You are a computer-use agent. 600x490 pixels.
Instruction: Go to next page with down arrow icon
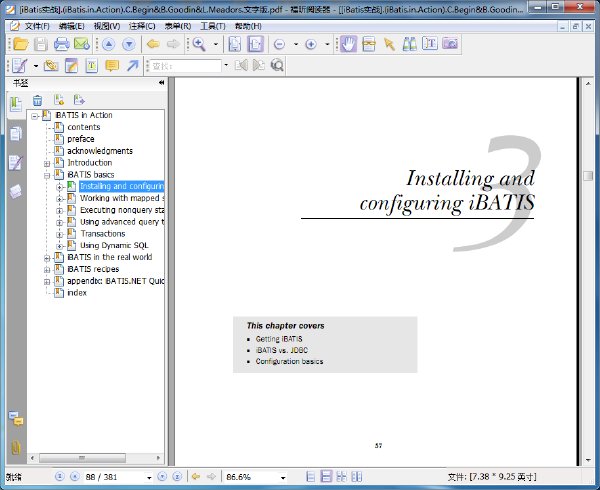[129, 44]
